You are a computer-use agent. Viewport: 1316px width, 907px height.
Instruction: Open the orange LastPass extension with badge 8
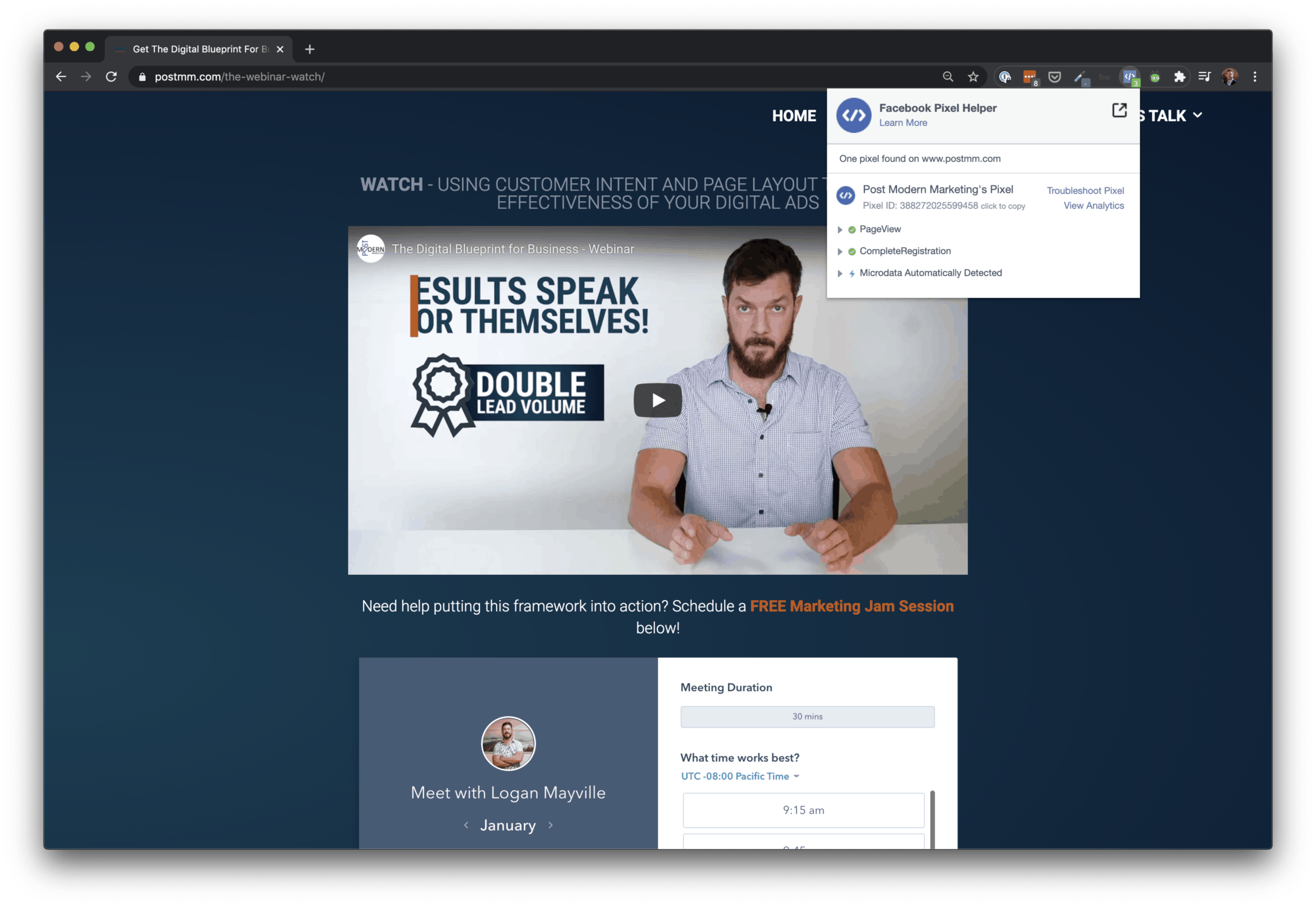point(1030,77)
